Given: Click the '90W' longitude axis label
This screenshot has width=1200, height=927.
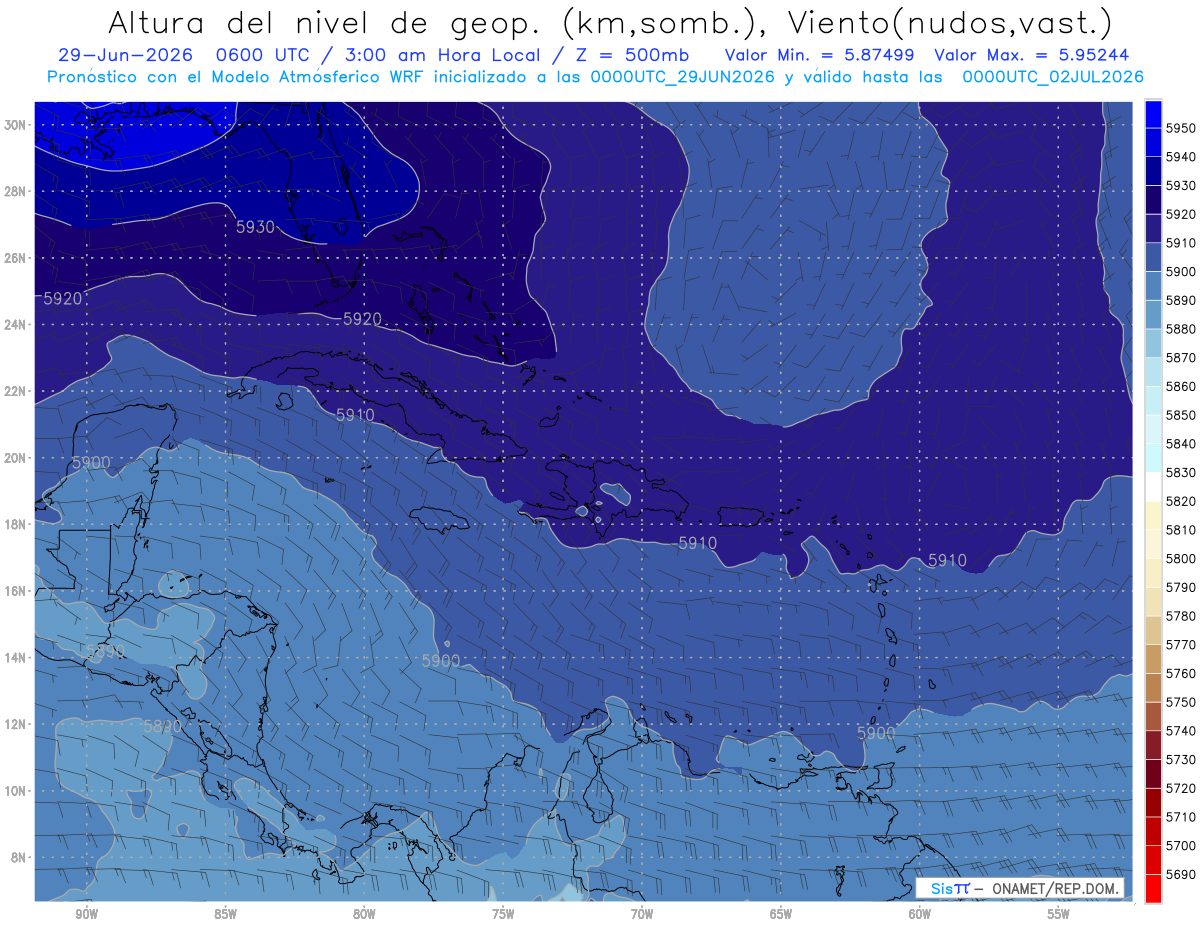Looking at the screenshot, I should [86, 914].
